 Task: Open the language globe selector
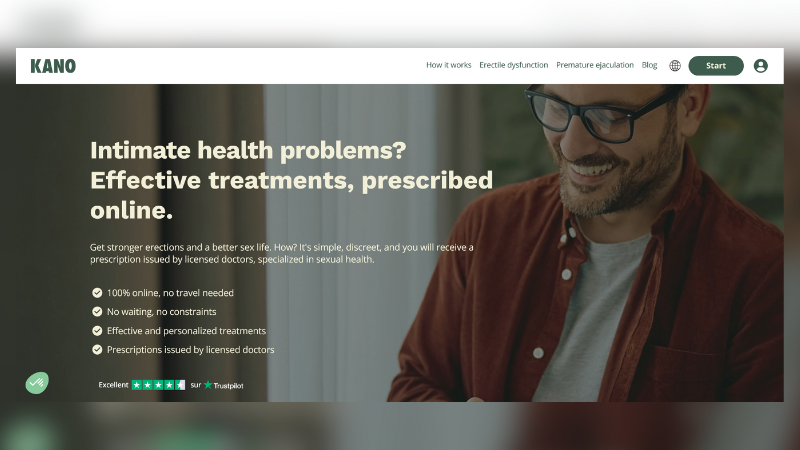pyautogui.click(x=674, y=66)
